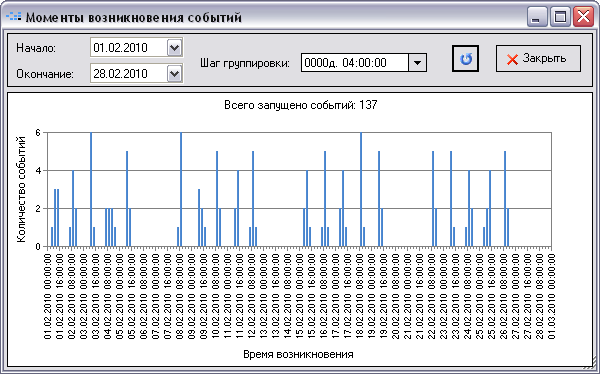Close the window with red X button

584,17
